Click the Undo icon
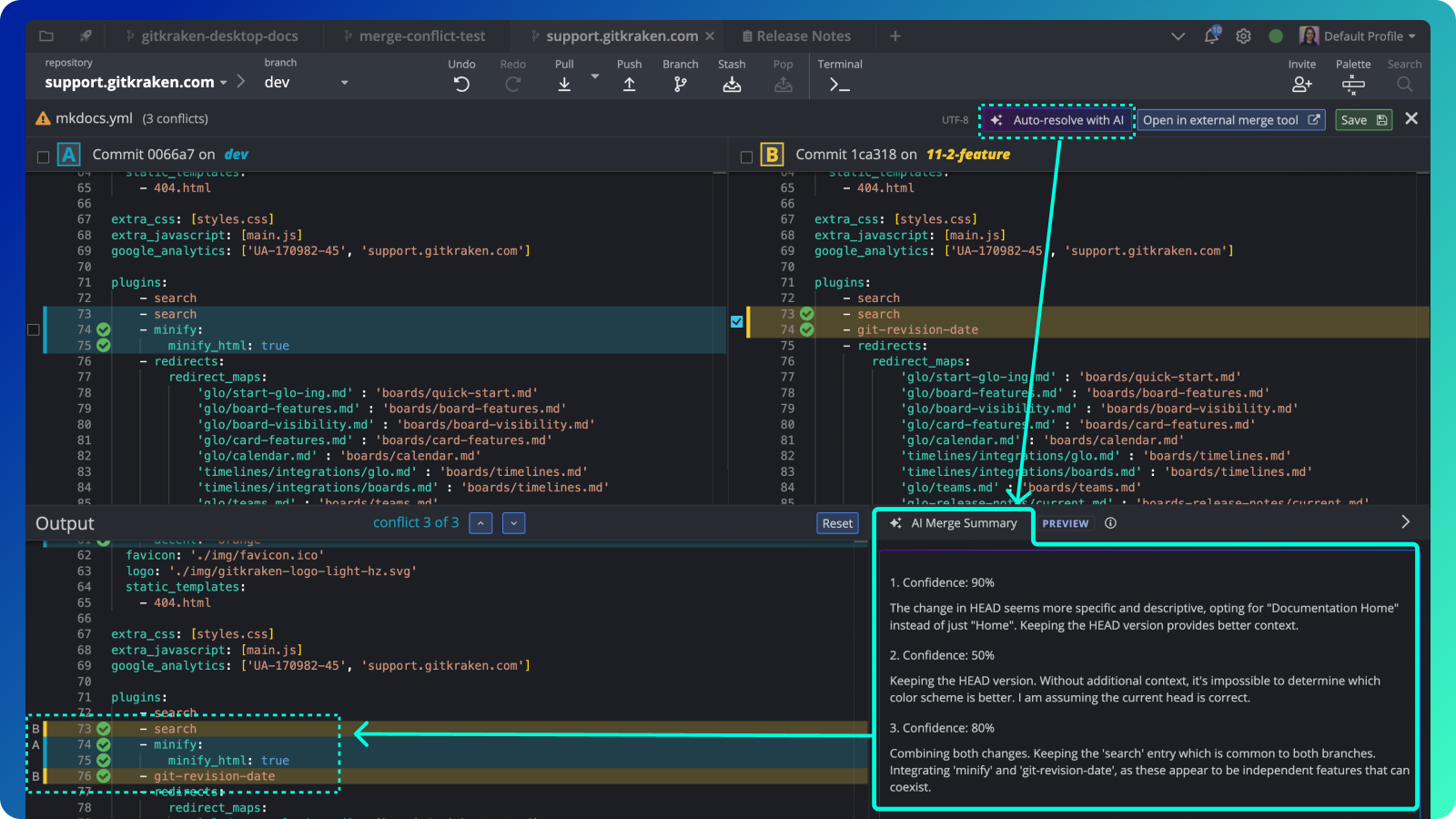This screenshot has height=819, width=1456. (x=461, y=83)
